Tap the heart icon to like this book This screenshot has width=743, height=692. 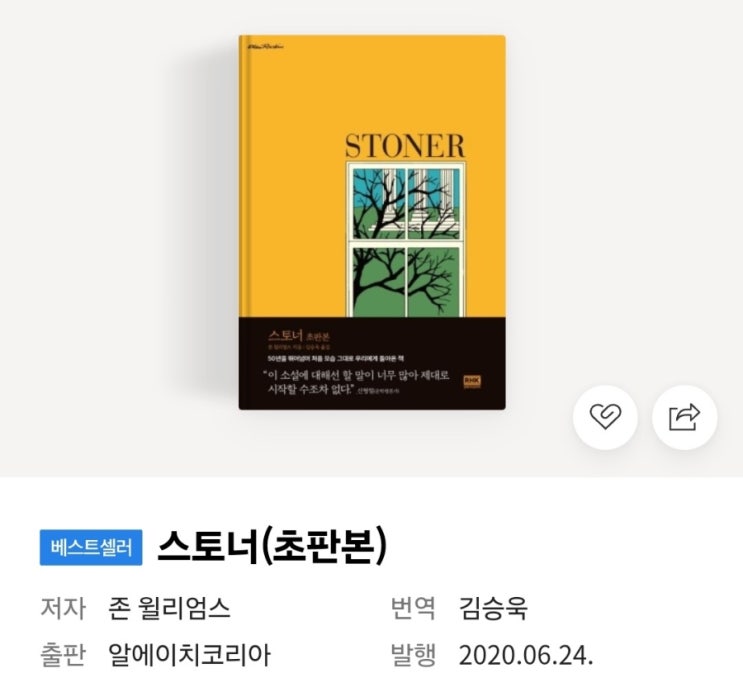[x=605, y=417]
